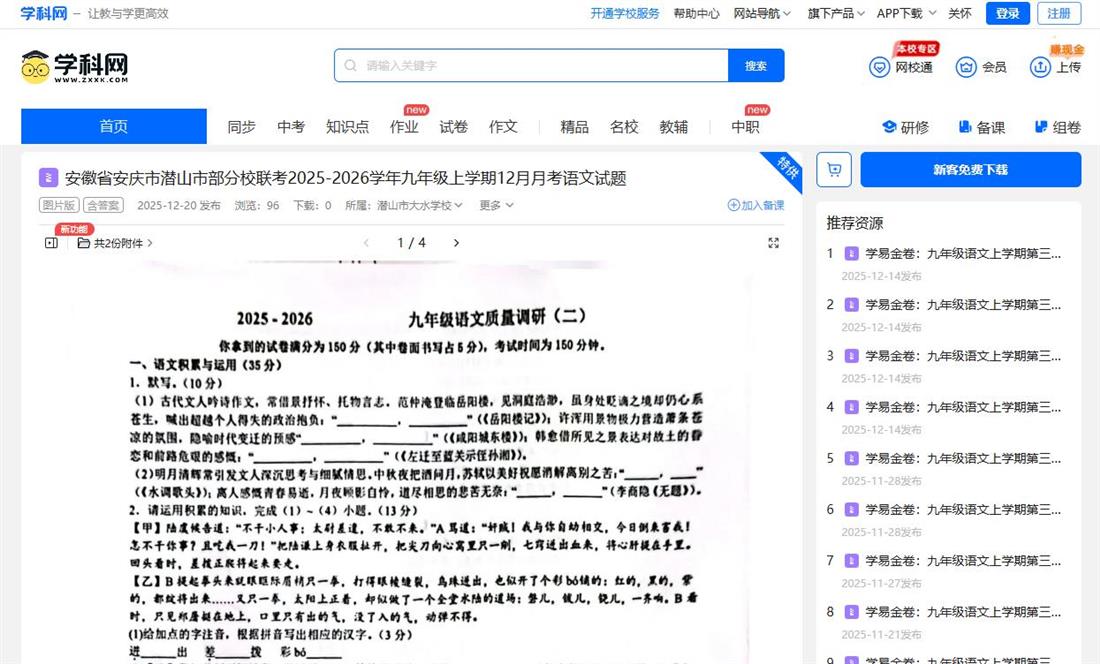The height and width of the screenshot is (664, 1100).
Task: Click the 新客免费下载 button
Action: coord(970,170)
